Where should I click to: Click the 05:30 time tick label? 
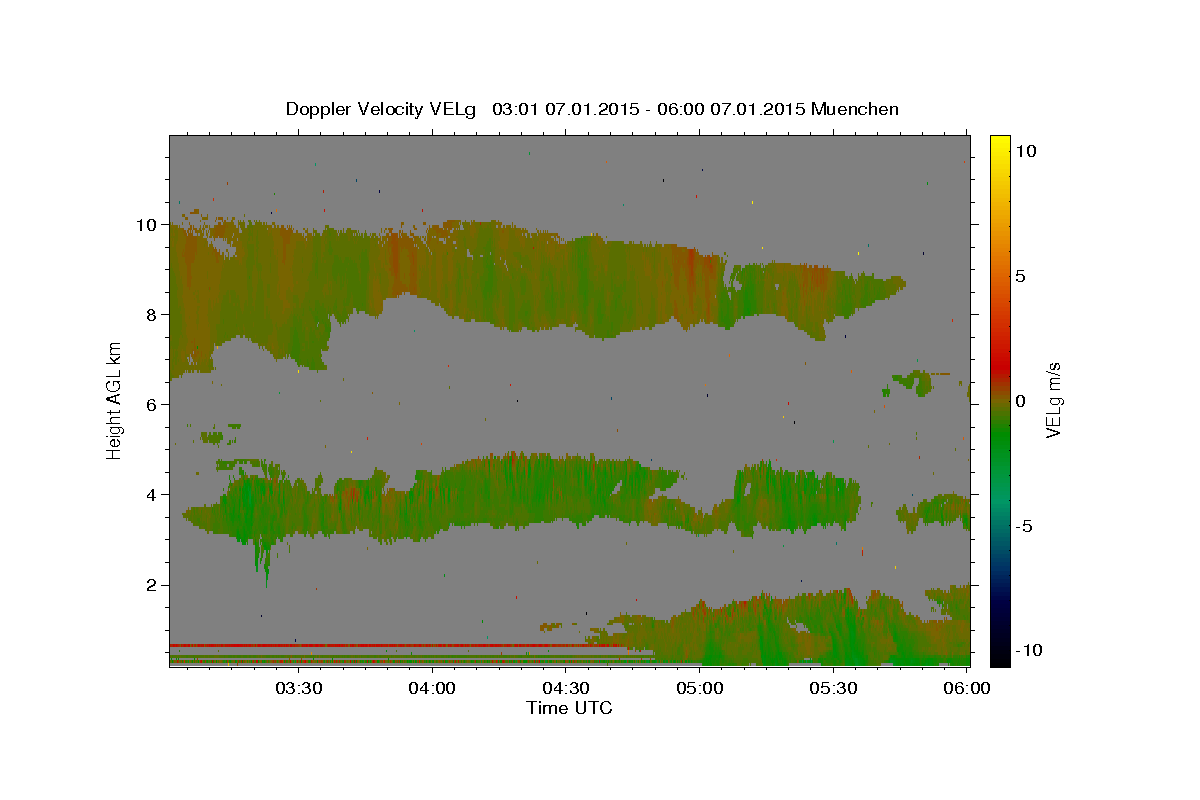coord(833,688)
